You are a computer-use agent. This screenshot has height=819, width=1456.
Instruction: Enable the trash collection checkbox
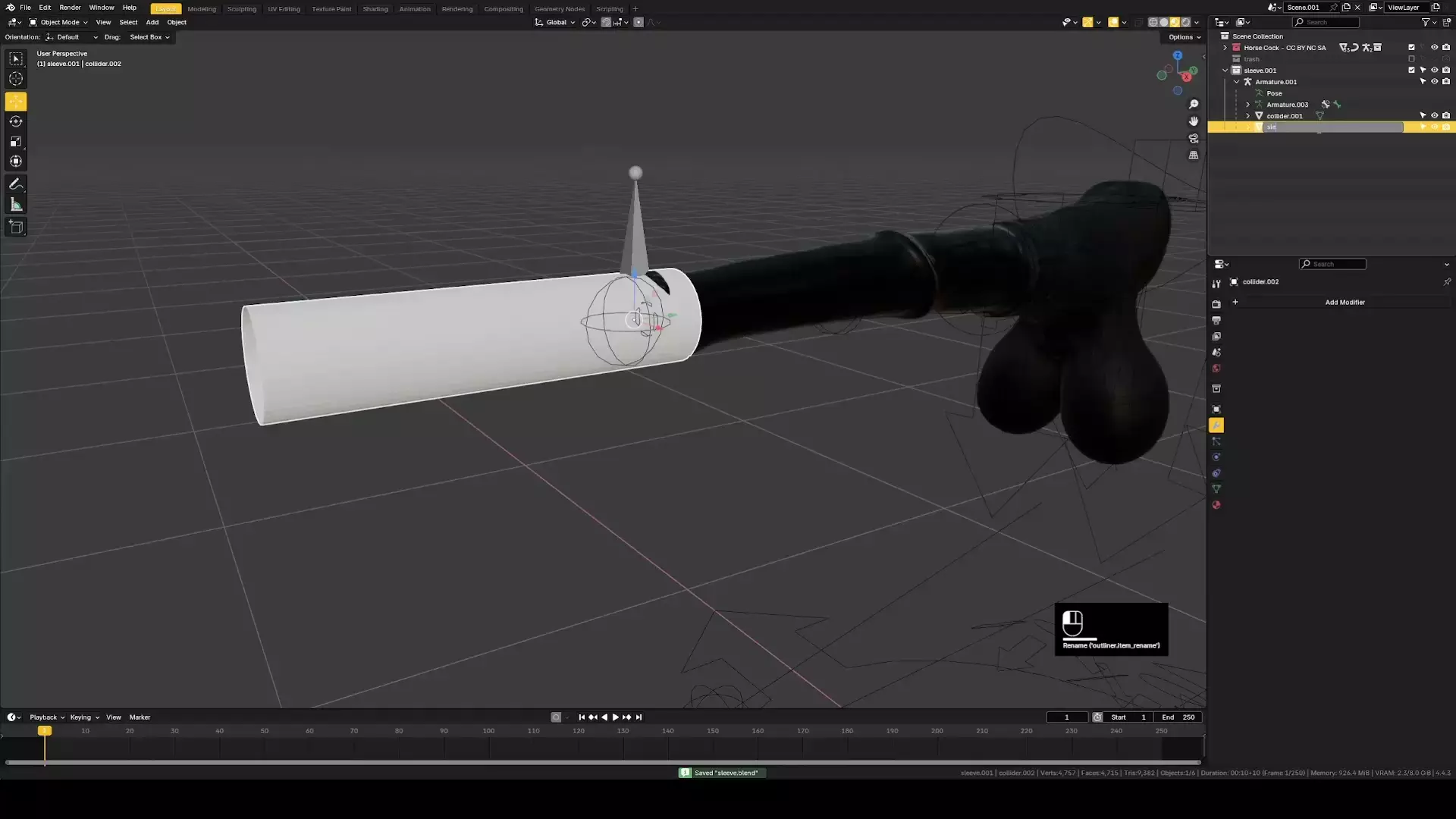coord(1411,59)
